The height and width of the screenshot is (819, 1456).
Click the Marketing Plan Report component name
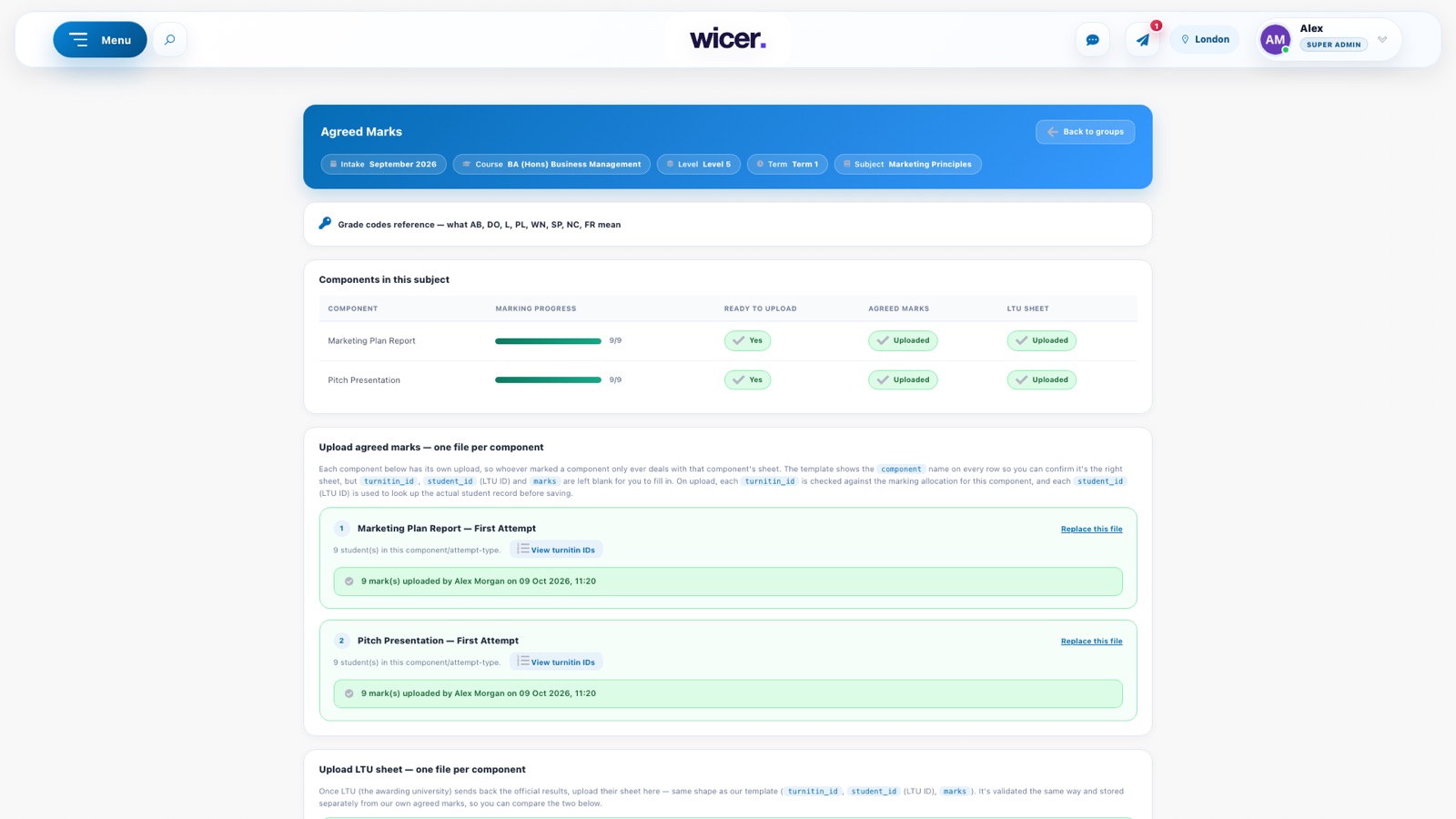click(371, 341)
